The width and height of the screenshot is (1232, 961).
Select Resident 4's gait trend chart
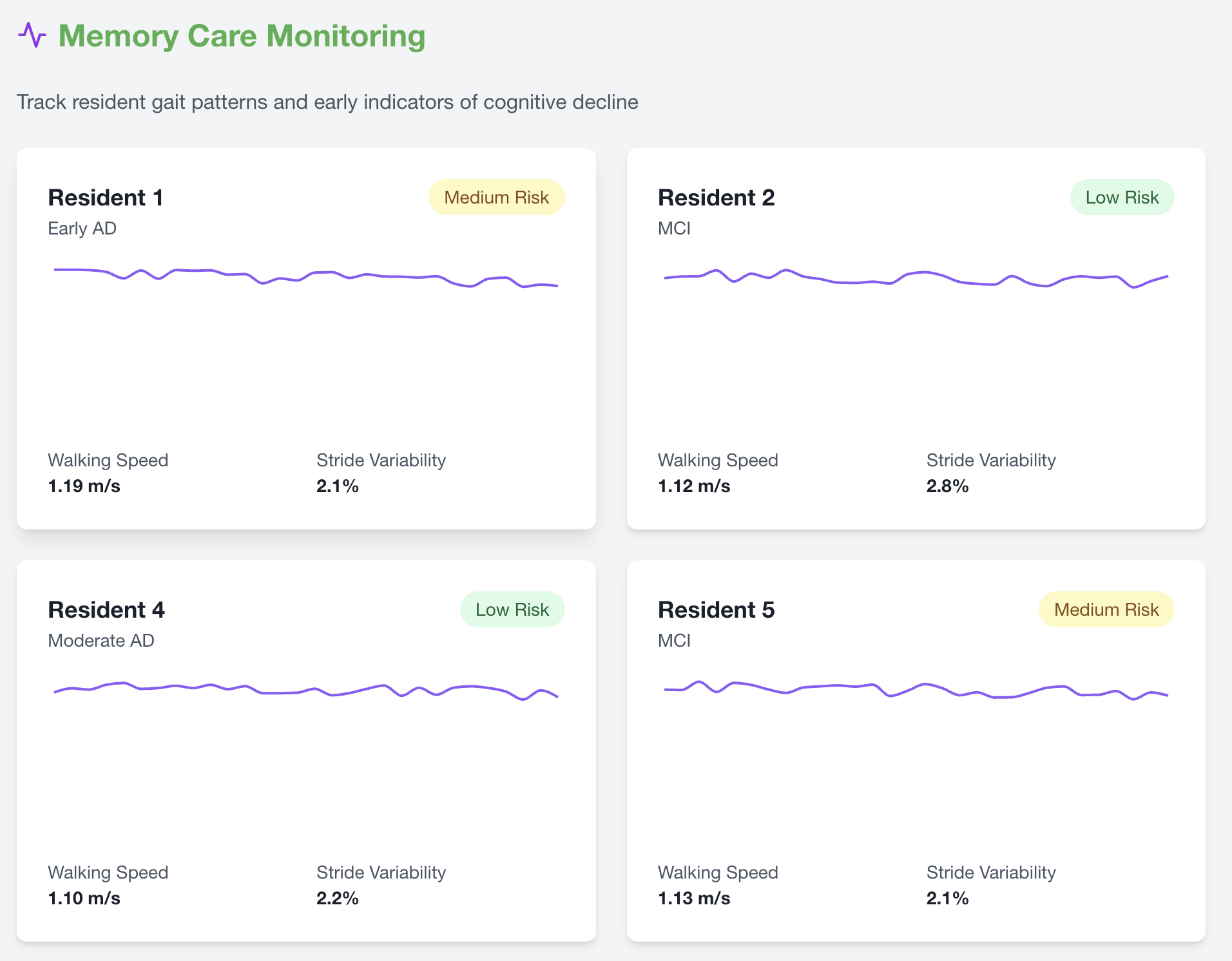[306, 747]
